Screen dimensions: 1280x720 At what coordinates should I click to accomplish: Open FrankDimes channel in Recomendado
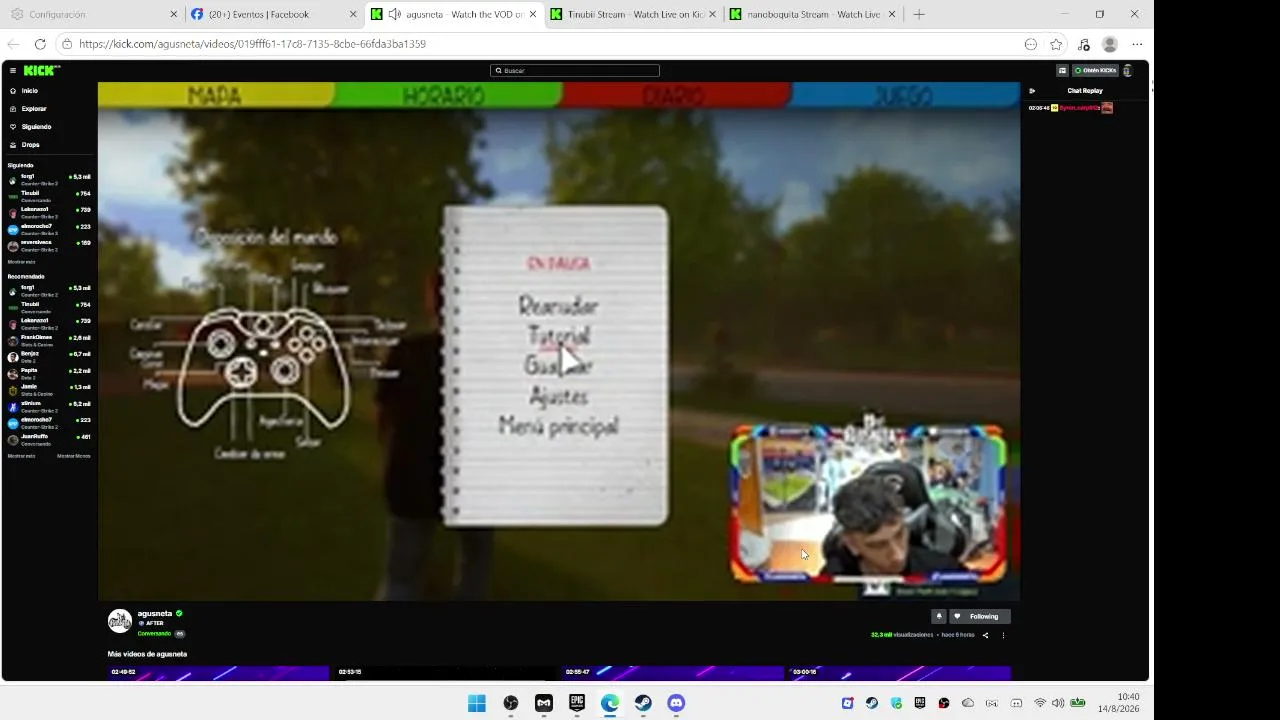pyautogui.click(x=49, y=340)
